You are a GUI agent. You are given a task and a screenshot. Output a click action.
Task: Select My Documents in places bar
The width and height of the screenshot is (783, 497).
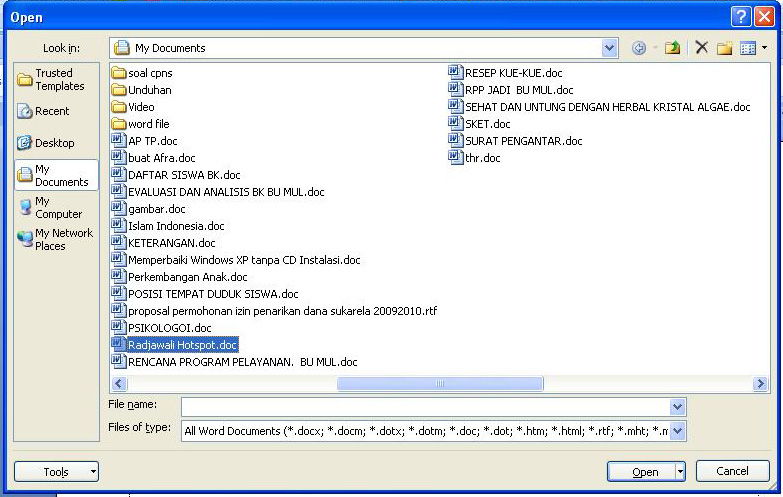(x=56, y=175)
